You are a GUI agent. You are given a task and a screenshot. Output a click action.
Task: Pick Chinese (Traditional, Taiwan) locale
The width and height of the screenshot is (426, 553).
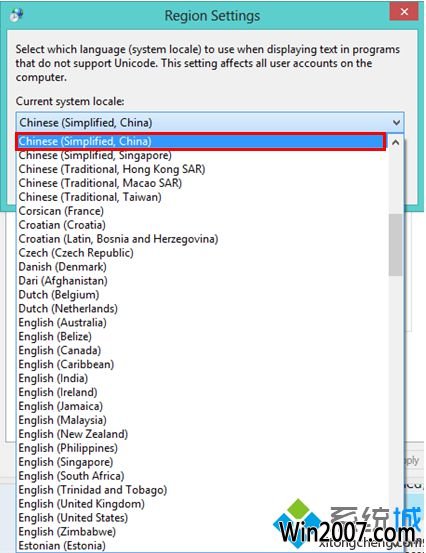201,197
